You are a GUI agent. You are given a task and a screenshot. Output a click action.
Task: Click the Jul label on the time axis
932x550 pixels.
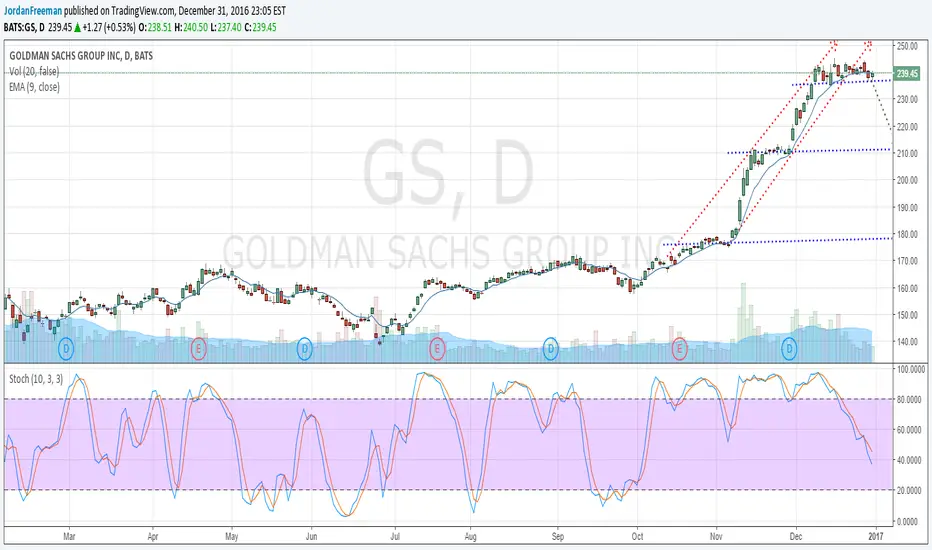pyautogui.click(x=395, y=536)
